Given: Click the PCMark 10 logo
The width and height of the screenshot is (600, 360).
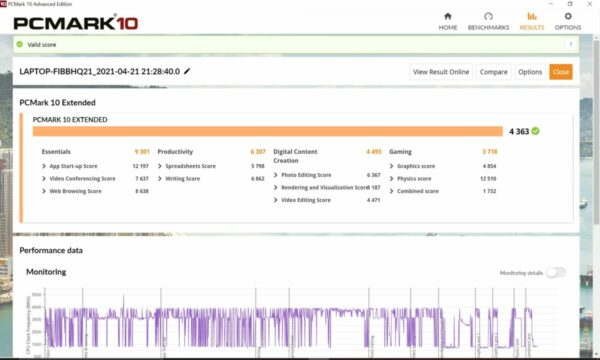Looking at the screenshot, I should 76,23.
